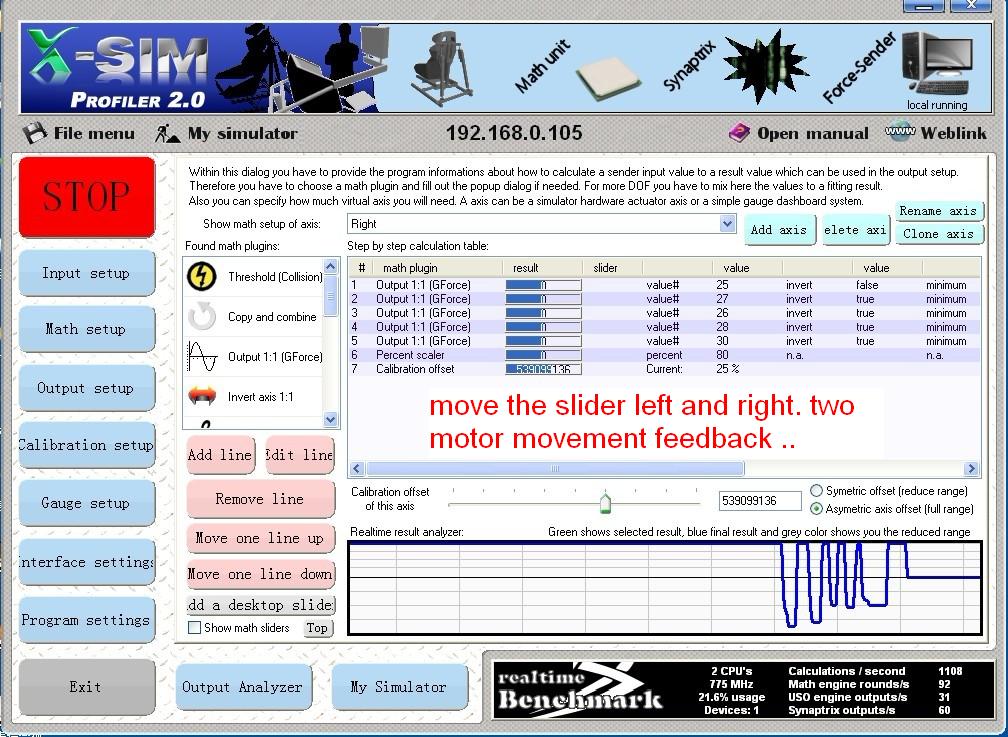
Task: Enable the Show math sliders checkbox
Action: coord(194,628)
